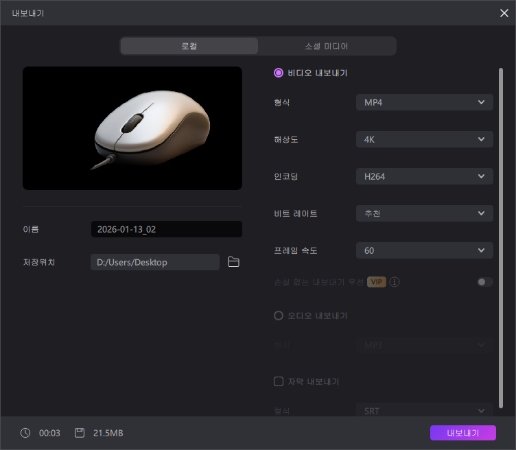Screen dimensions: 516x450
Task: Click the lossless export info icon
Action: pos(394,282)
